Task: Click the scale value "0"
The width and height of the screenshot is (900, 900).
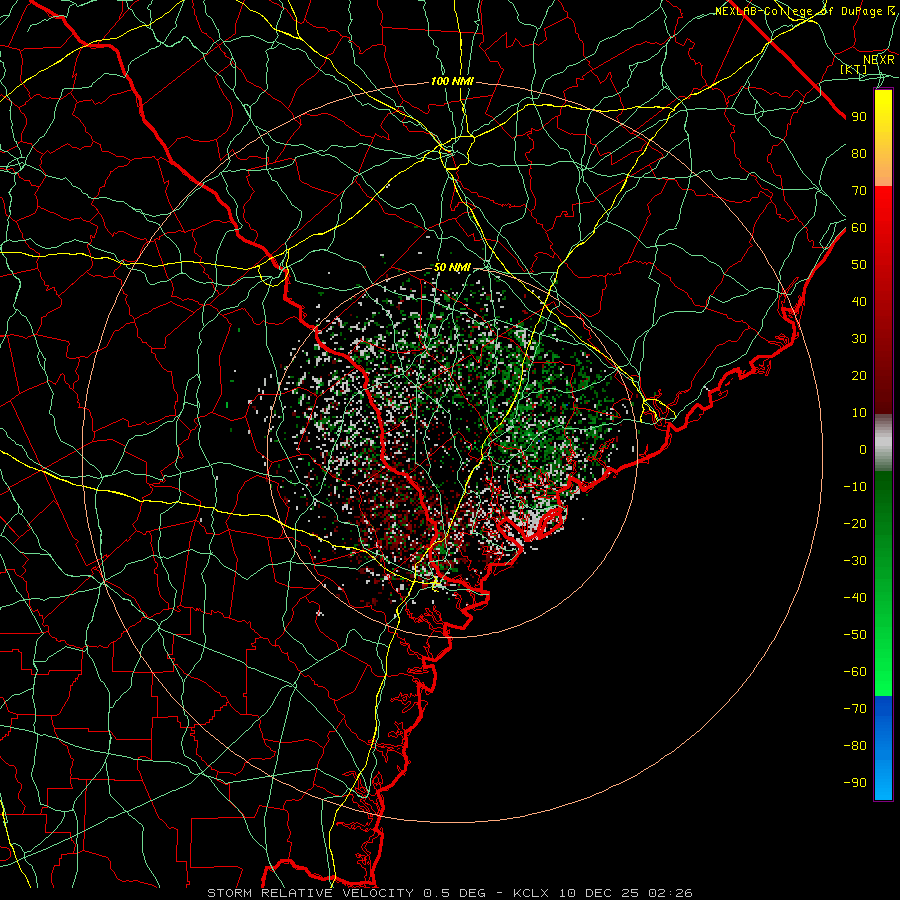Action: point(863,450)
